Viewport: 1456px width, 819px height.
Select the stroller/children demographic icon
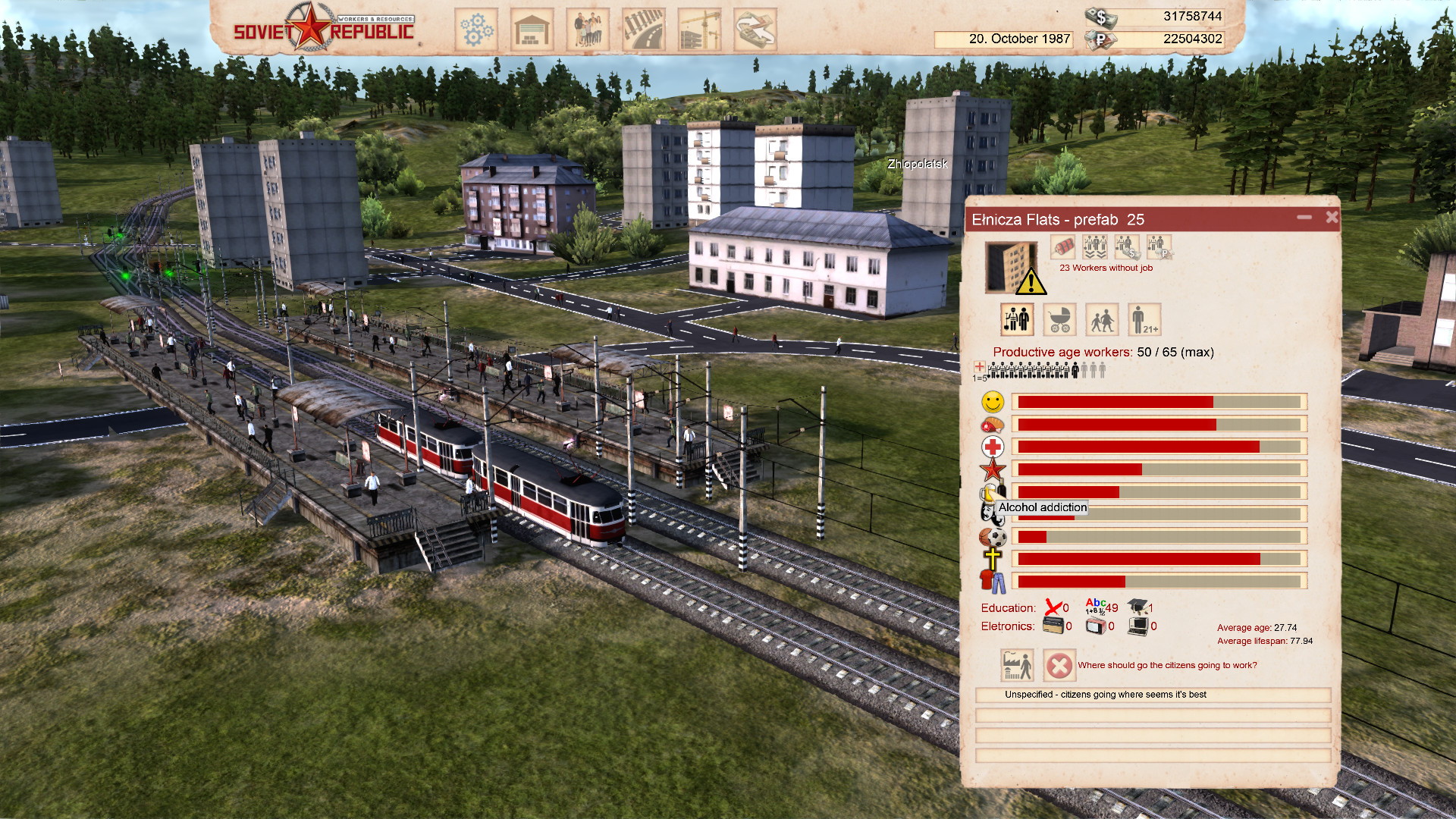[1057, 320]
